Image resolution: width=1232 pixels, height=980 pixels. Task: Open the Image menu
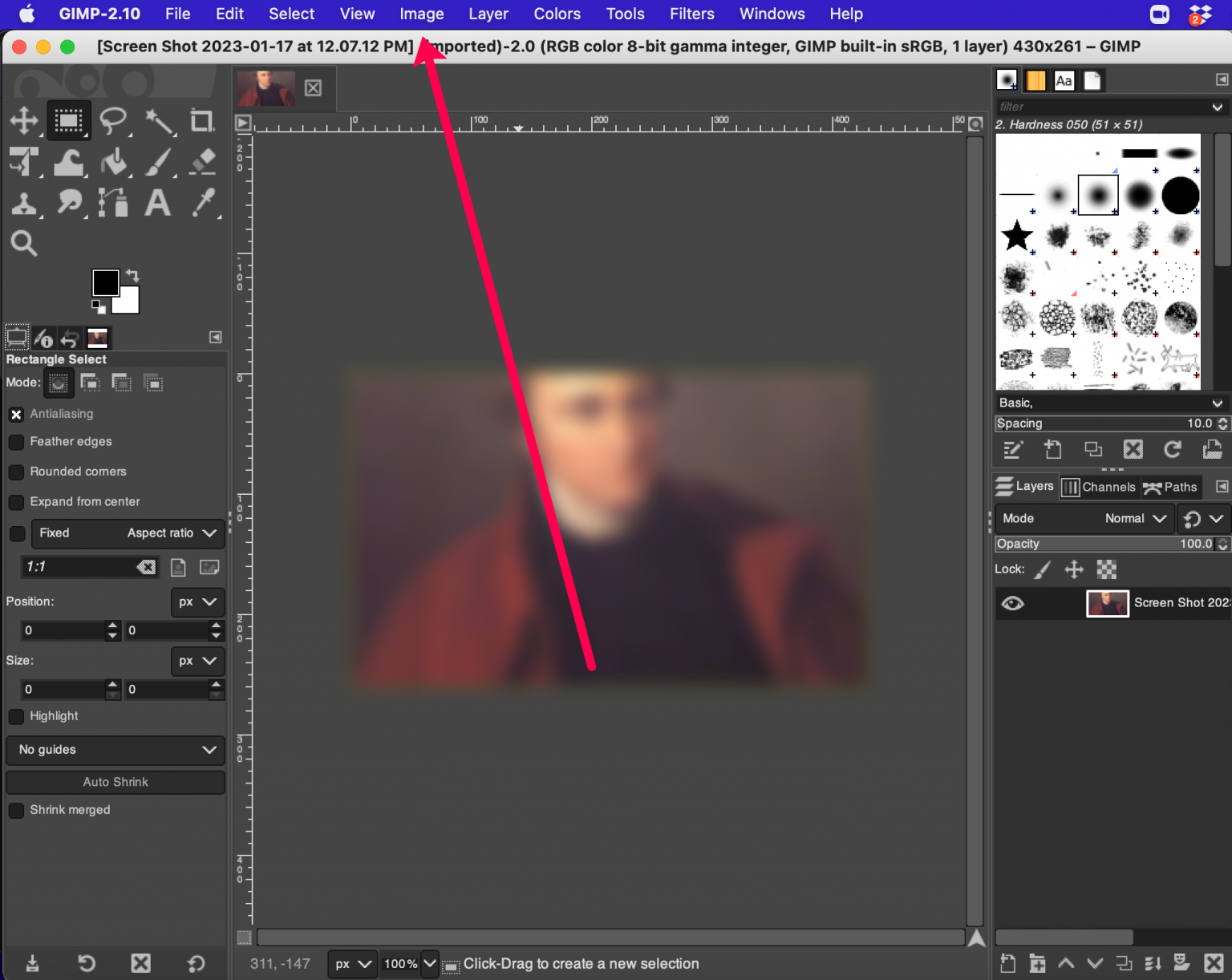(x=421, y=14)
